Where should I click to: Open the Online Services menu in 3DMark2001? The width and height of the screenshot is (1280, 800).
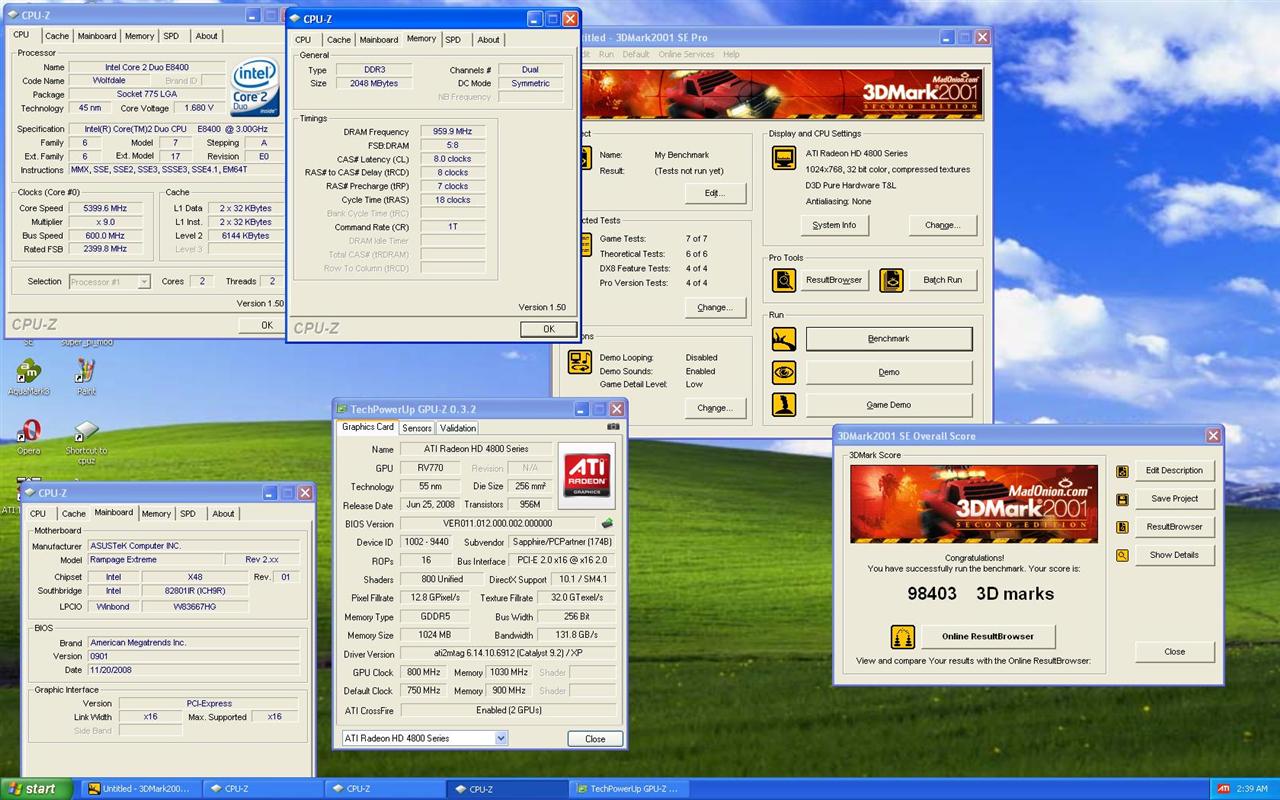click(686, 54)
